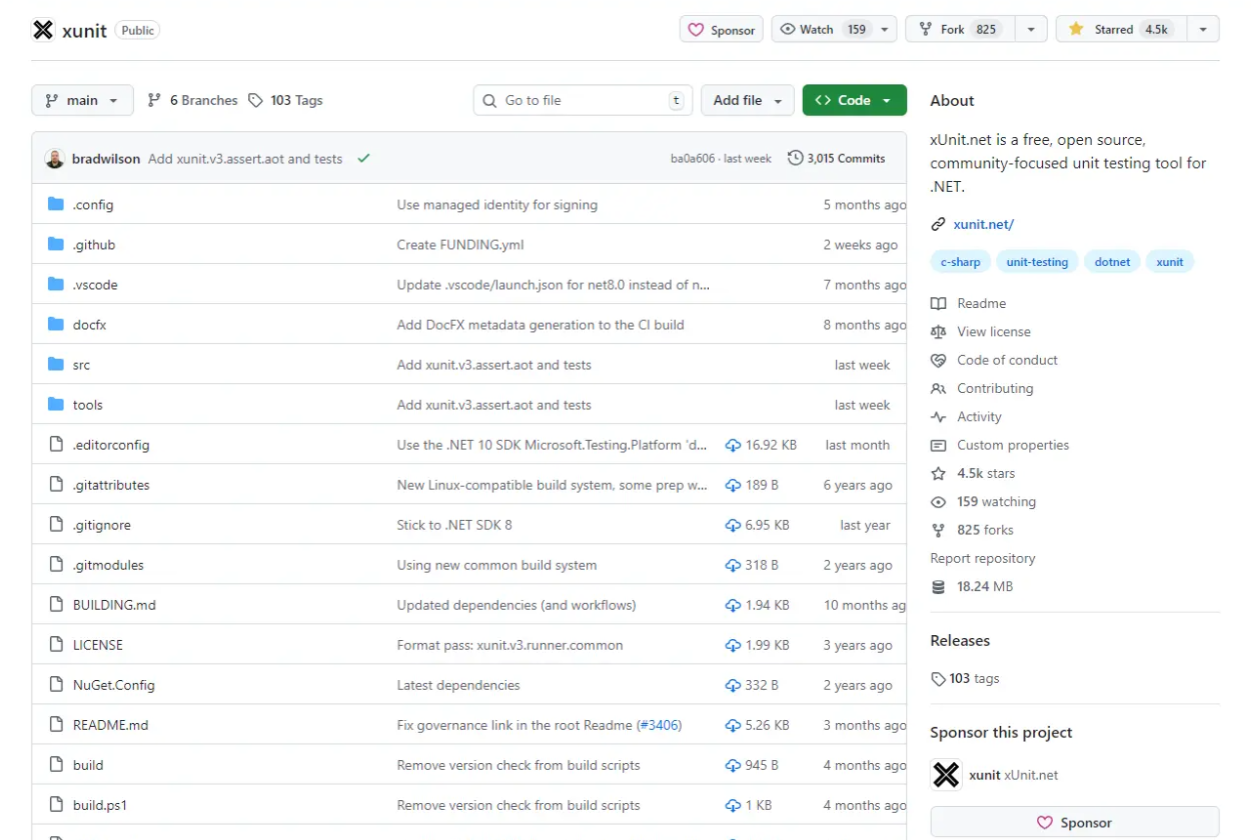Click the src folder icon
Image resolution: width=1251 pixels, height=840 pixels.
pos(56,365)
